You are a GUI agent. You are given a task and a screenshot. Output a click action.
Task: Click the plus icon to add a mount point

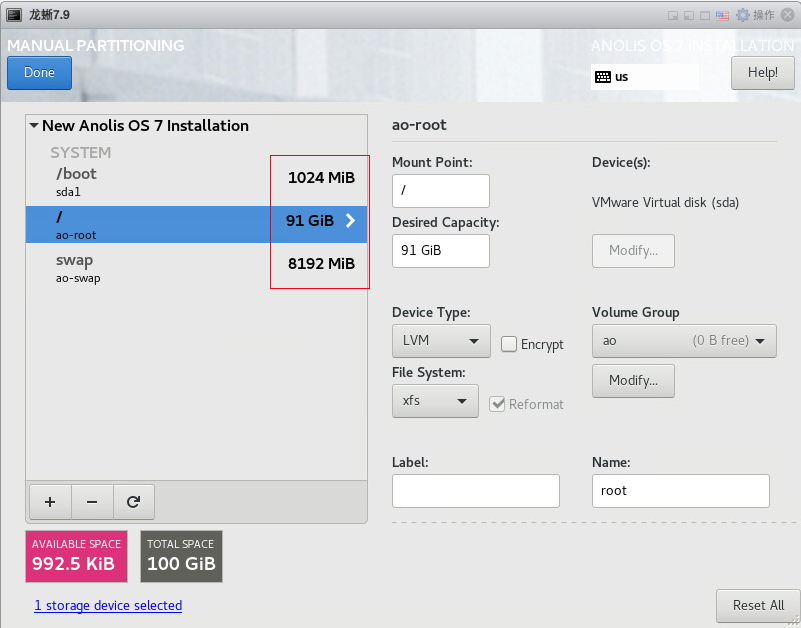coord(50,502)
